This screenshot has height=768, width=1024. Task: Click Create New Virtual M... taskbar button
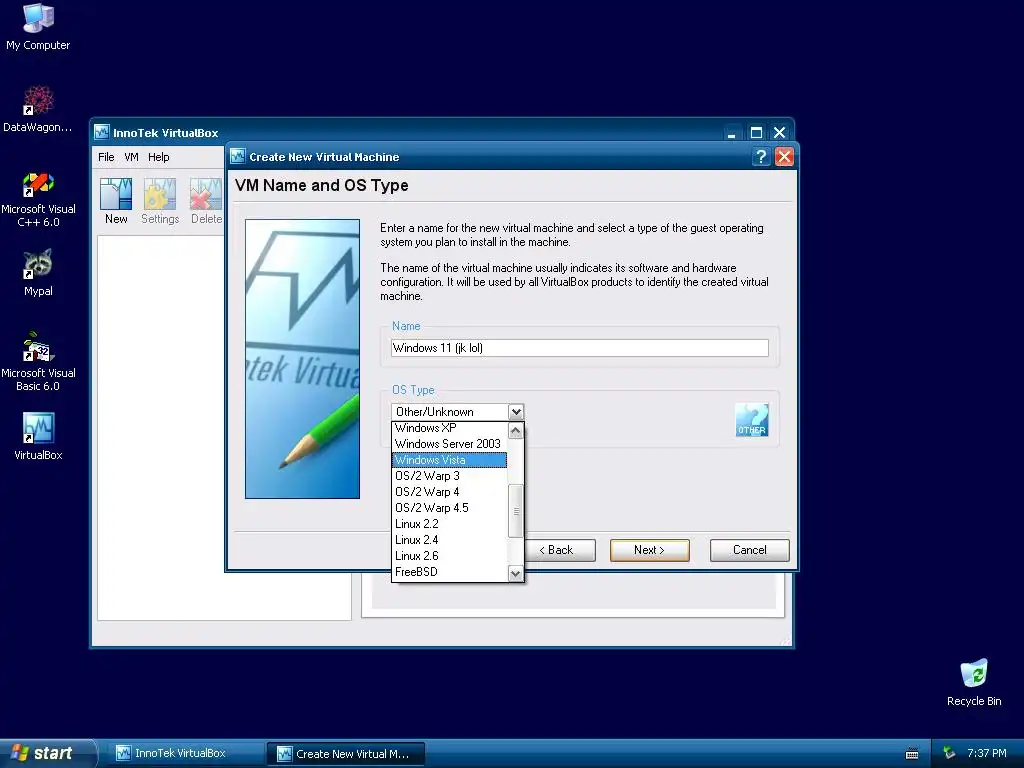[347, 754]
